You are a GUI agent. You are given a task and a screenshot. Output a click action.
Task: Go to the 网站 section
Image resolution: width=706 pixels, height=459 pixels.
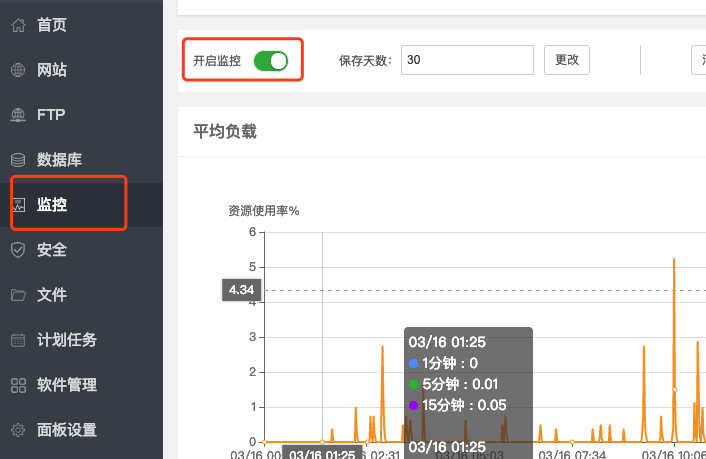tap(52, 70)
